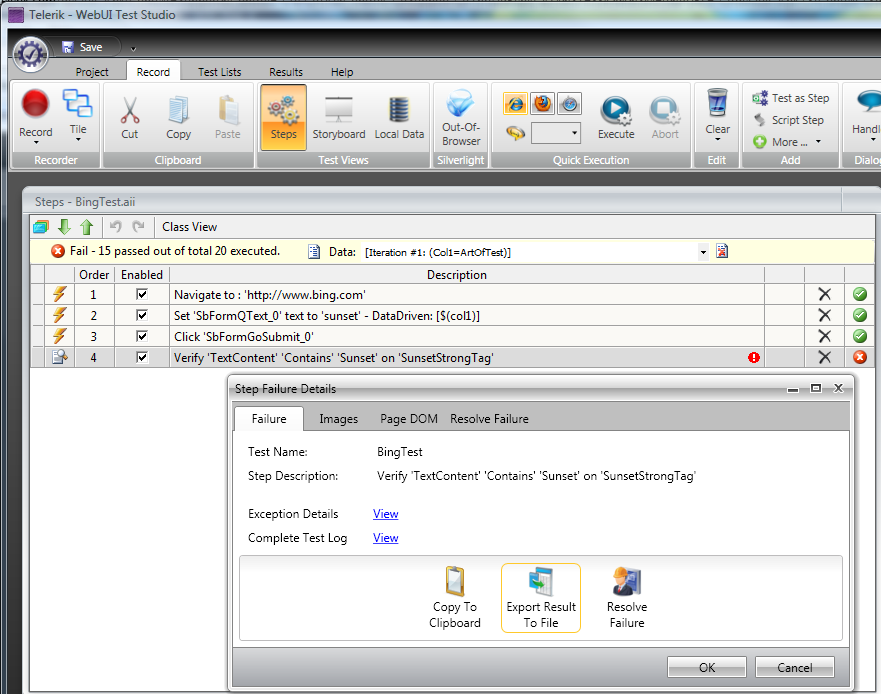Viewport: 881px width, 694px height.
Task: Open the Results ribbon tab
Action: coord(286,72)
